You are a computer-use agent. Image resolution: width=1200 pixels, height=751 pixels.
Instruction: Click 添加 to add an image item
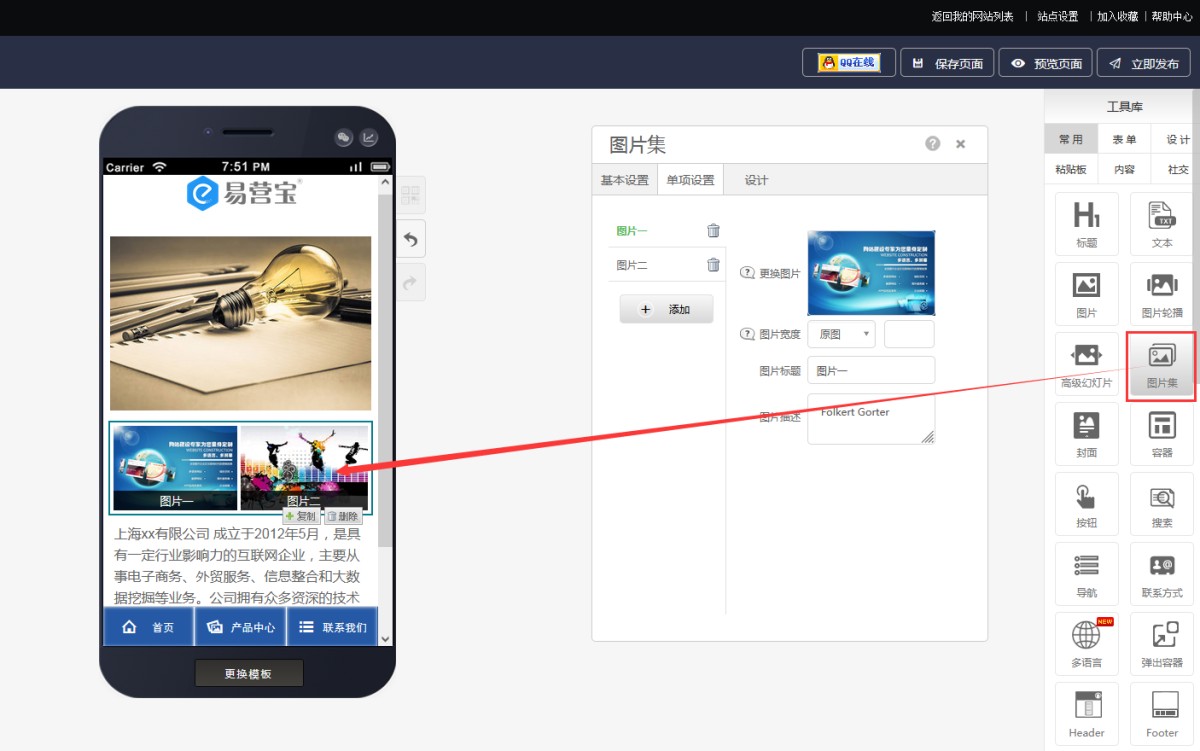coord(666,309)
